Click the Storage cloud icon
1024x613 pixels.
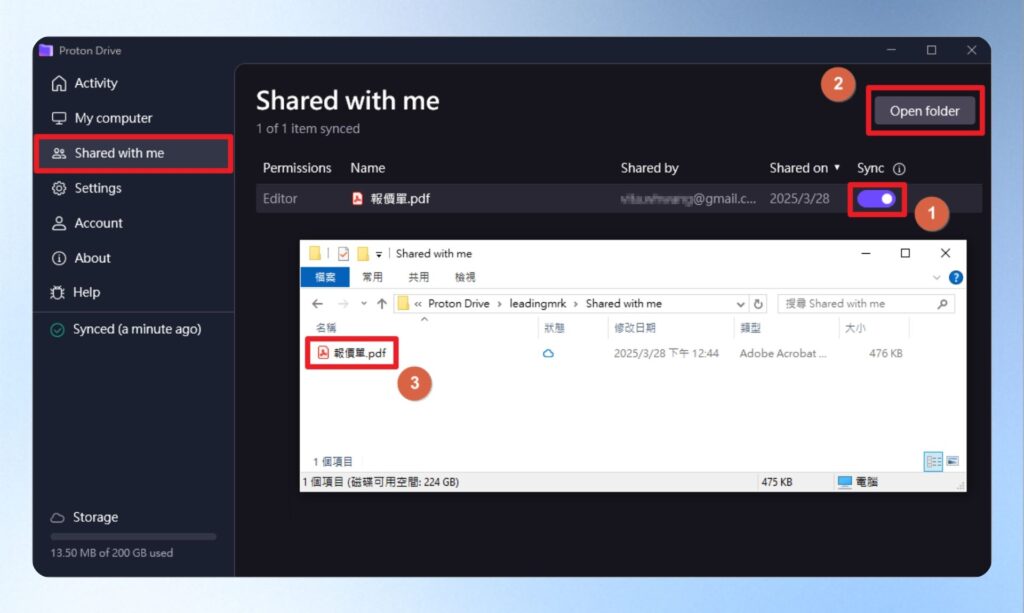[58, 518]
